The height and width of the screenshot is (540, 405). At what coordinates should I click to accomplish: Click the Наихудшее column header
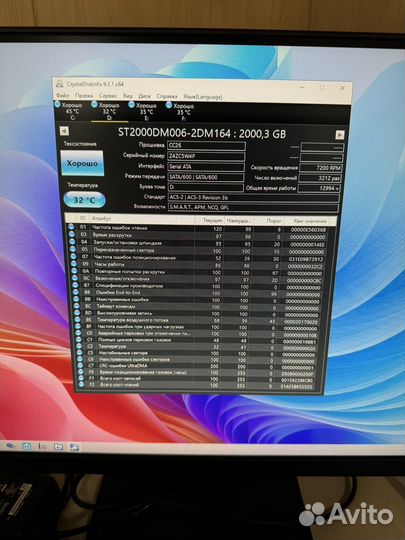point(239,220)
